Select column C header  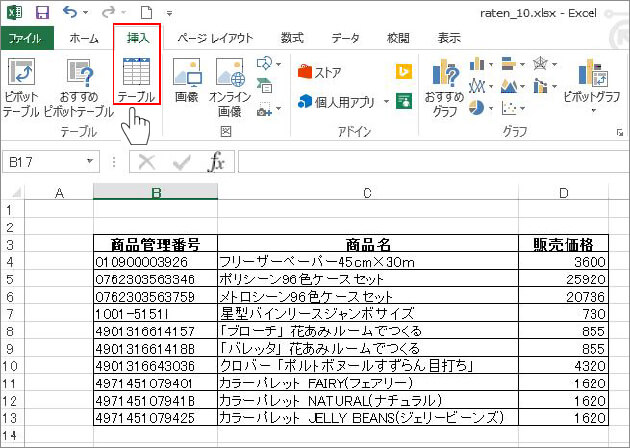367,192
